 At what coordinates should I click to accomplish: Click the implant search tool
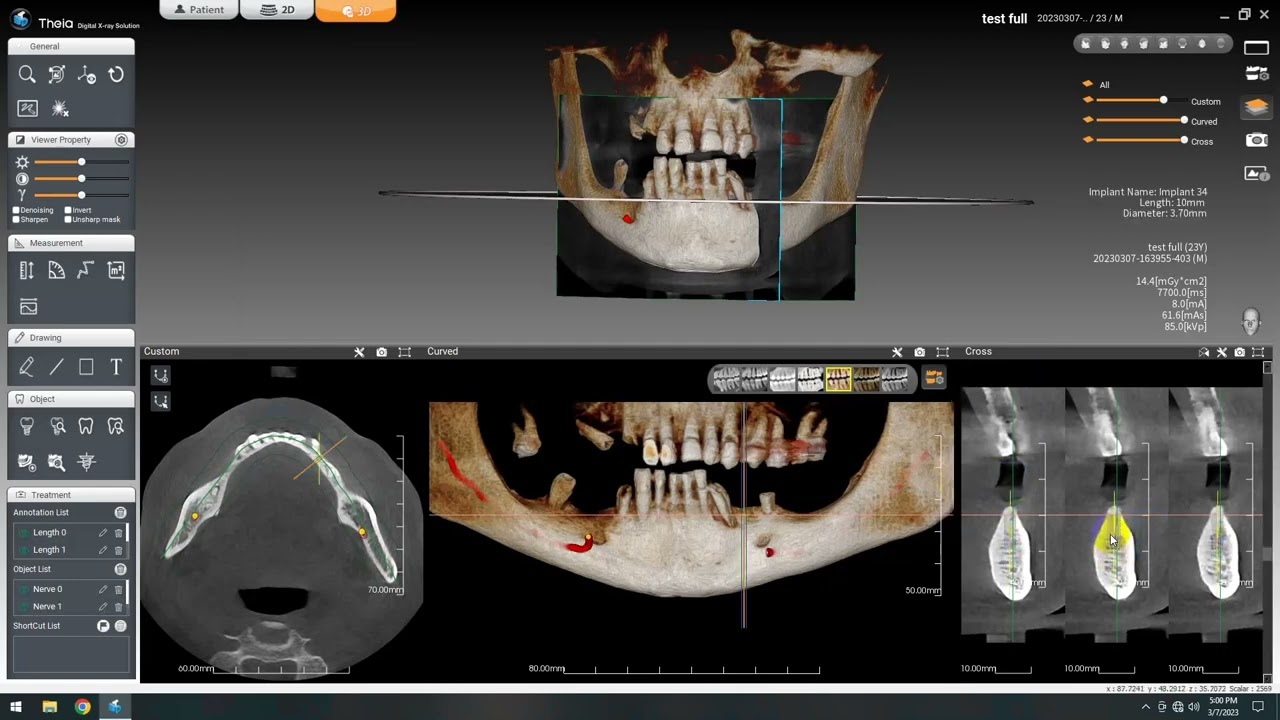click(58, 428)
